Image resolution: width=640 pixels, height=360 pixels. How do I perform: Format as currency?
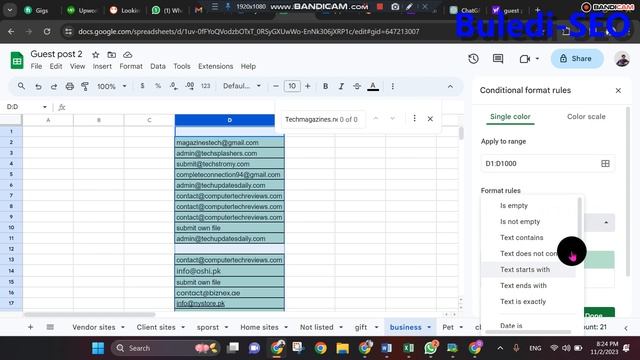click(142, 86)
